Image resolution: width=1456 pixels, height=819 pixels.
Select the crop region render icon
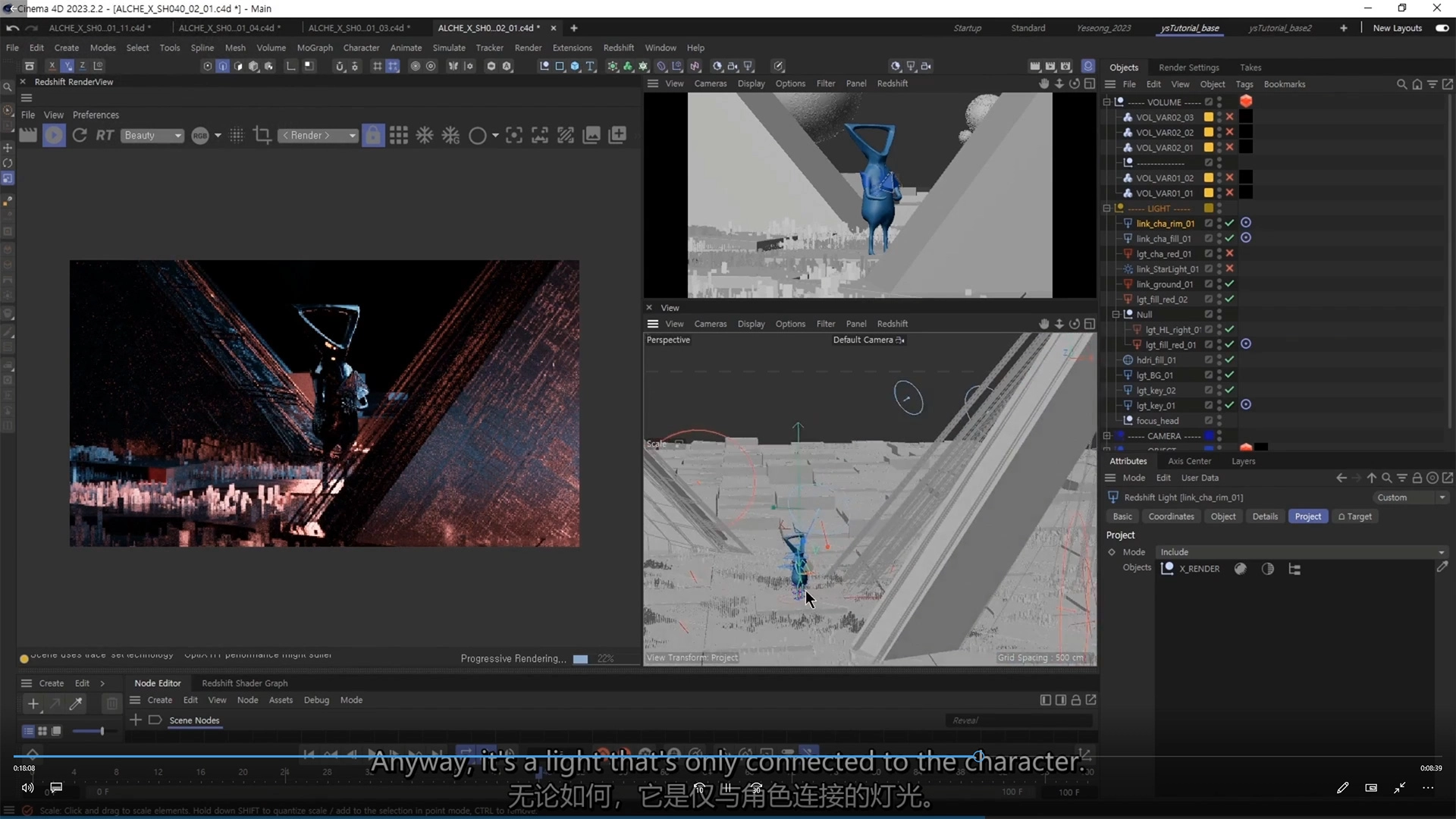262,136
